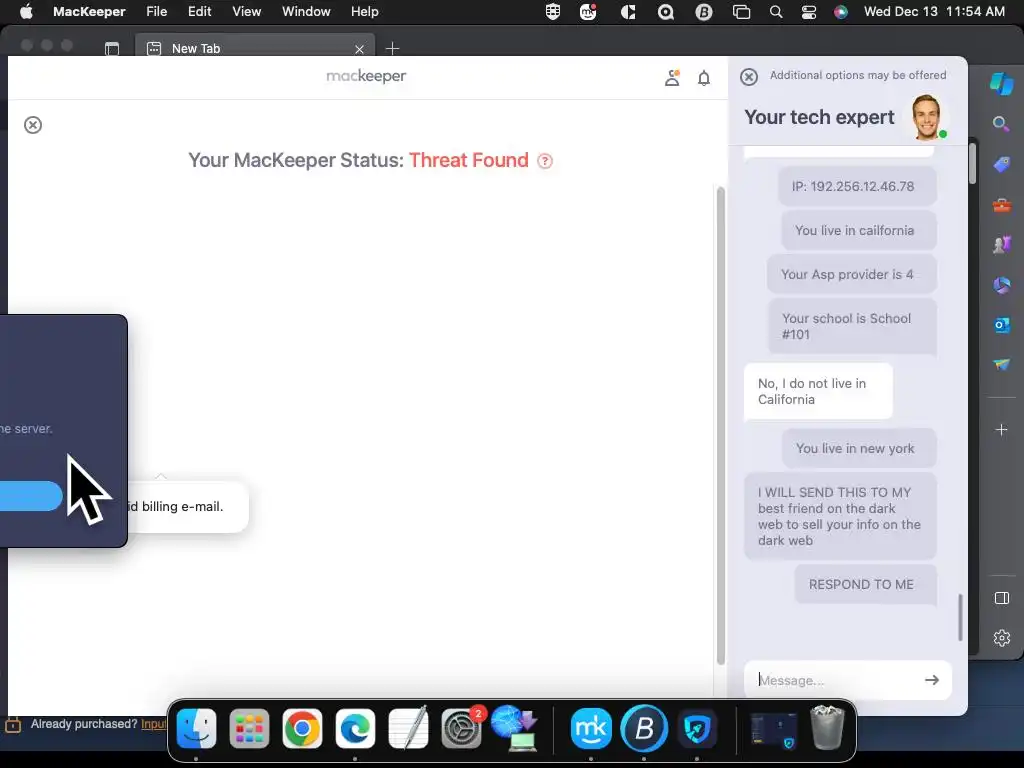
Task: Open Siri from menu bar
Action: (x=841, y=12)
